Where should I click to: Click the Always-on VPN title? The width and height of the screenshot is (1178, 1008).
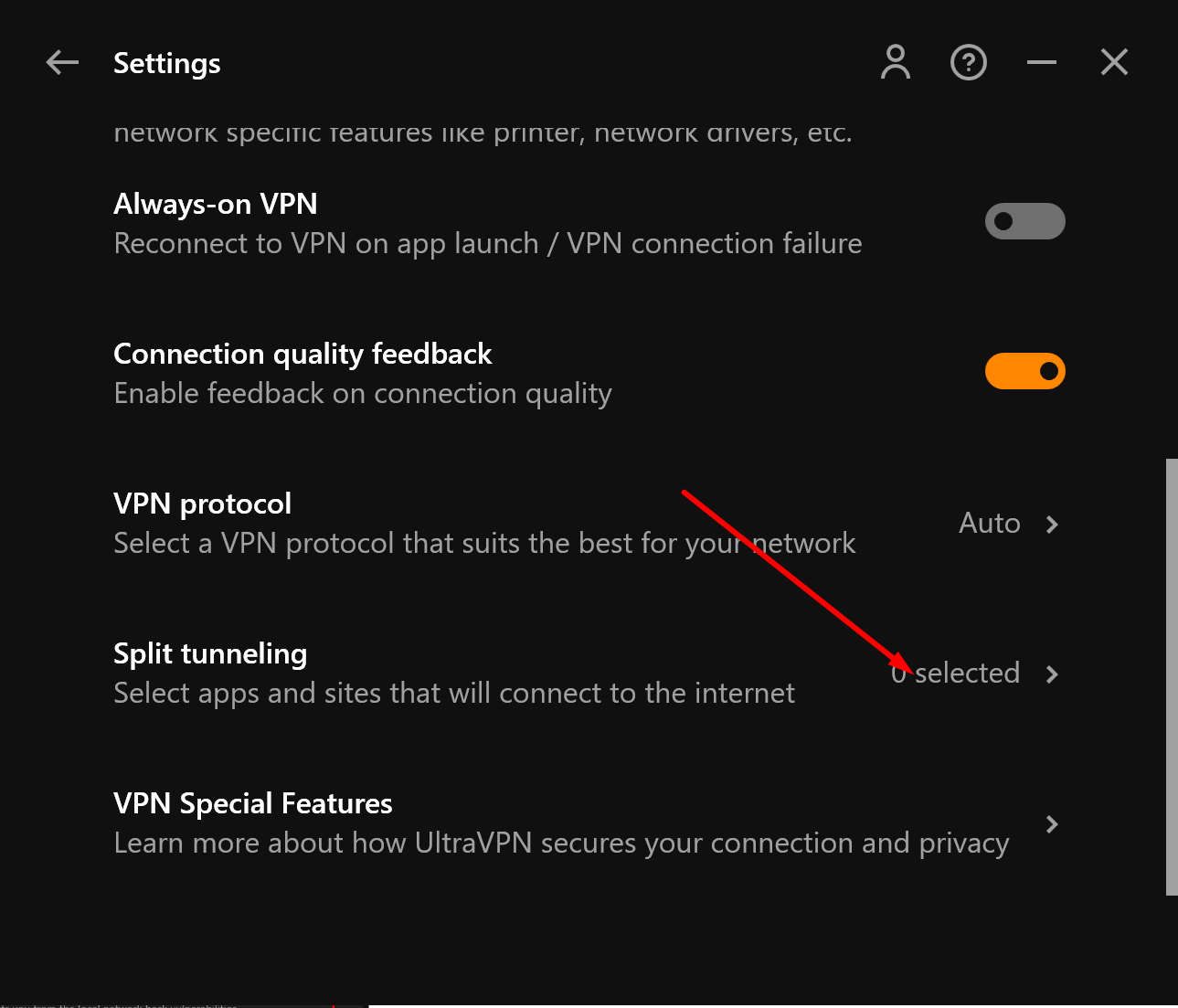pos(216,204)
